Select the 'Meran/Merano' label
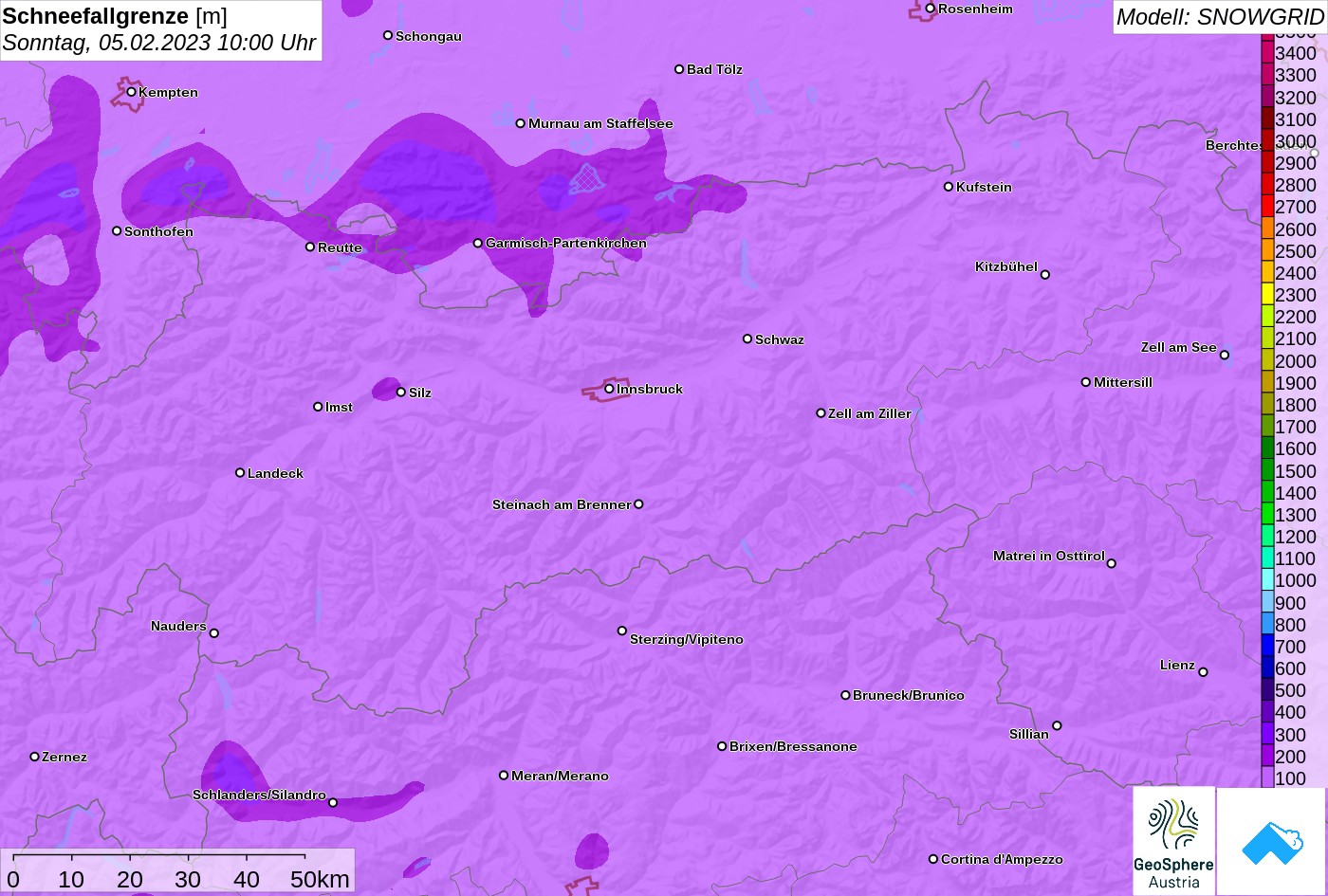The height and width of the screenshot is (896, 1328). click(560, 776)
